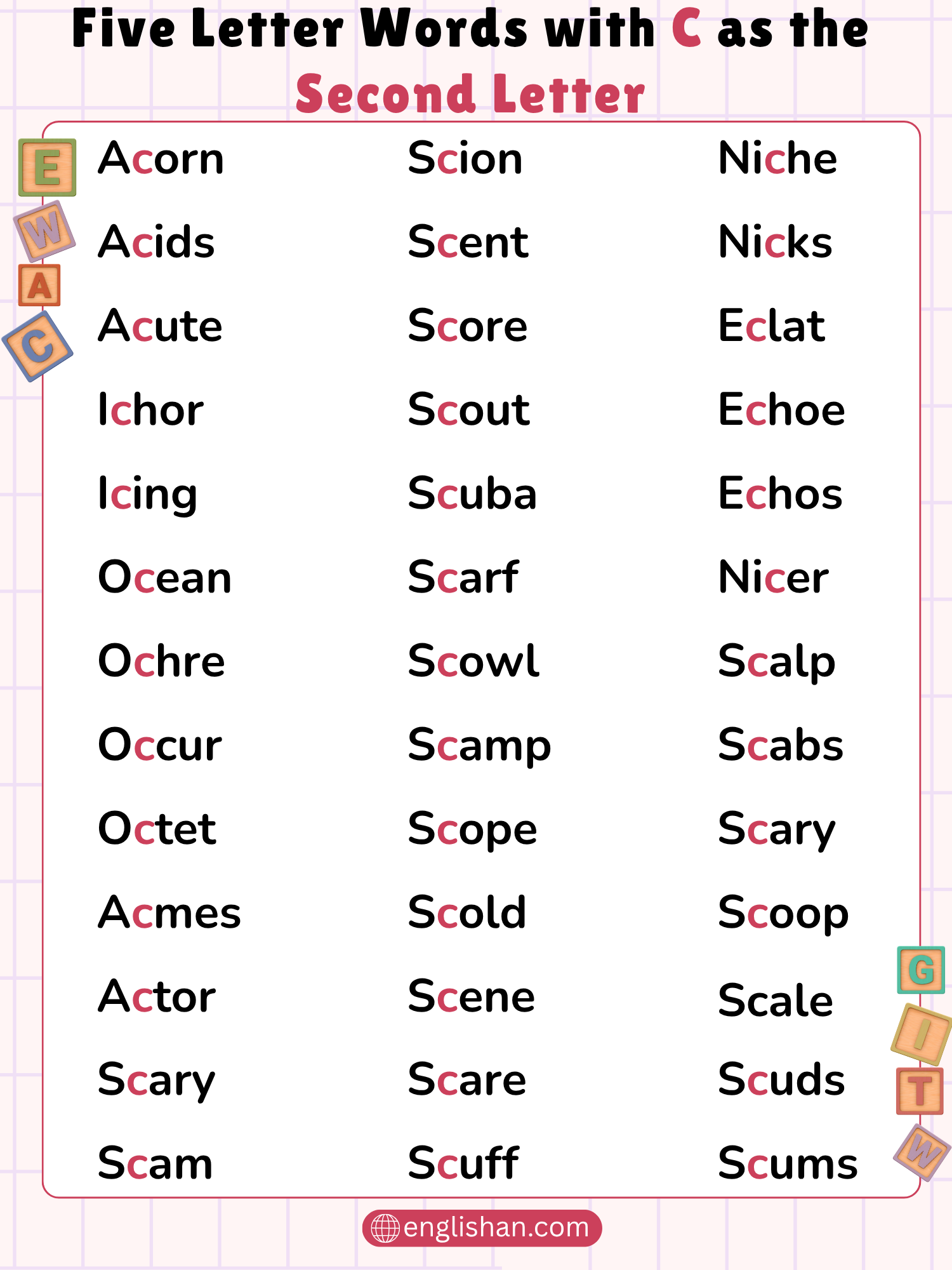Click the word "Scuba"

(472, 493)
